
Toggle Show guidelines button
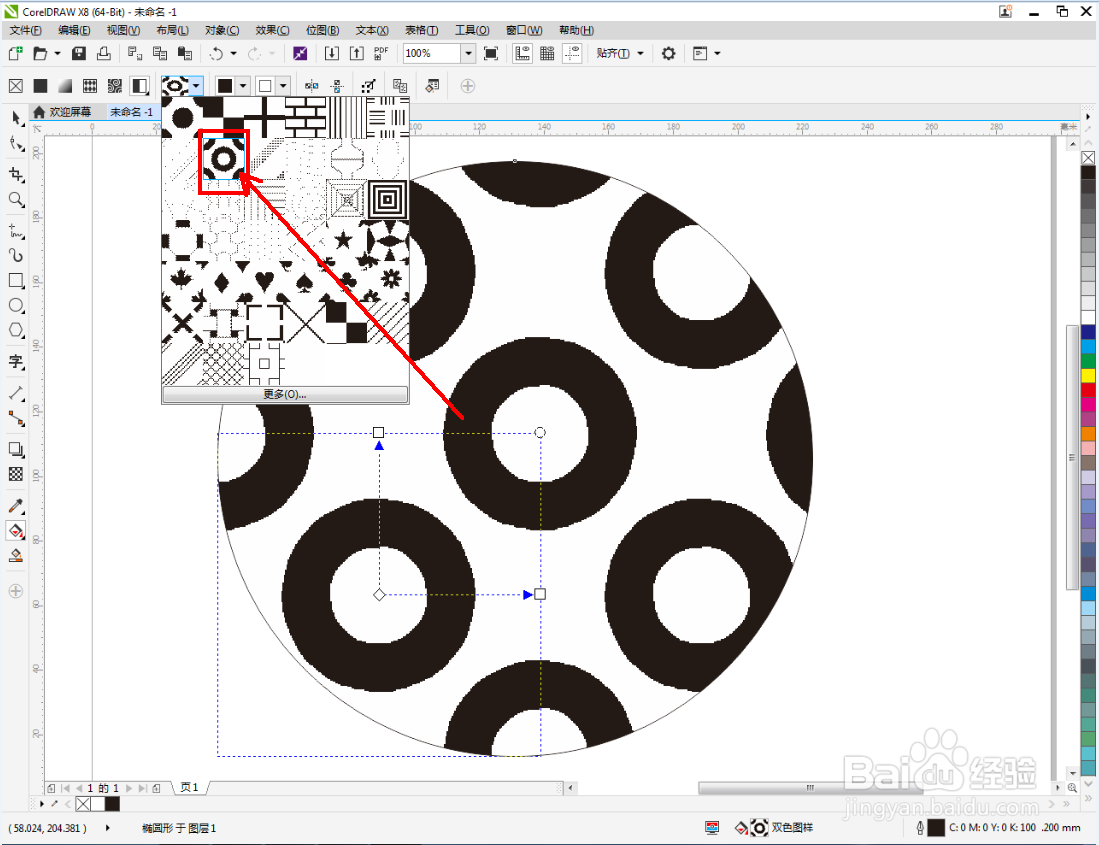573,53
